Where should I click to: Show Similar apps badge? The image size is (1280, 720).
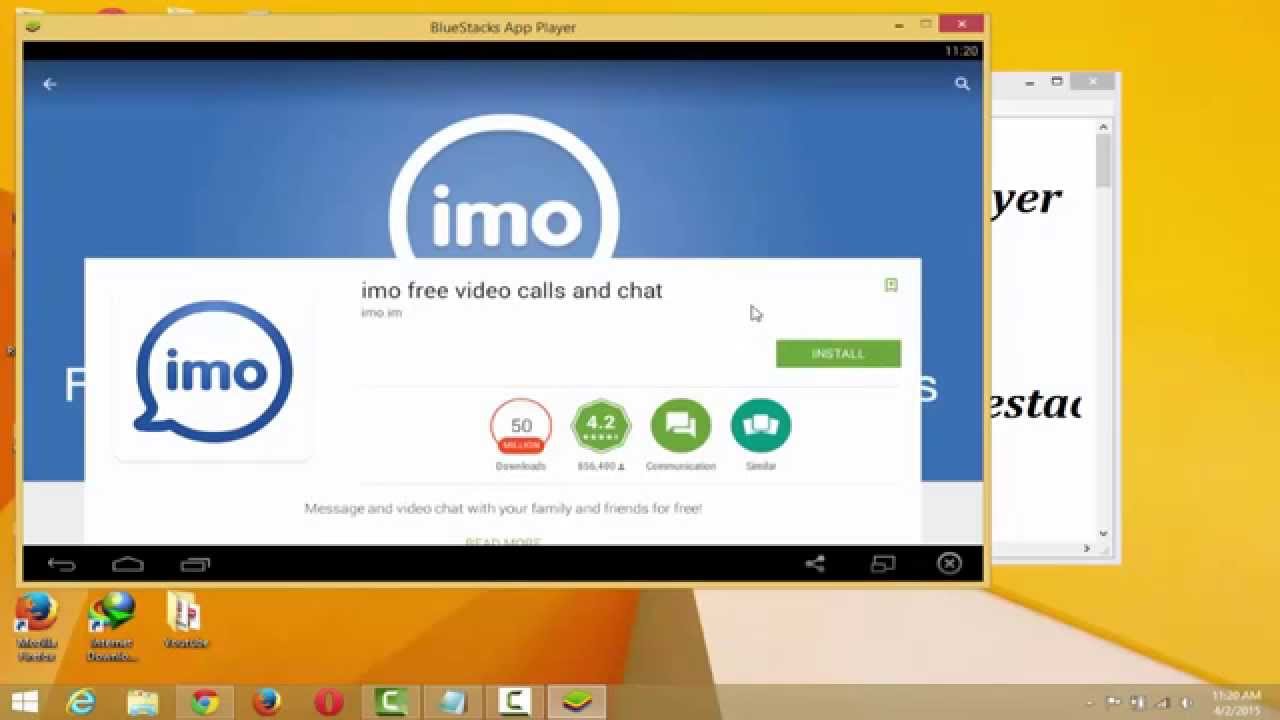coord(761,427)
